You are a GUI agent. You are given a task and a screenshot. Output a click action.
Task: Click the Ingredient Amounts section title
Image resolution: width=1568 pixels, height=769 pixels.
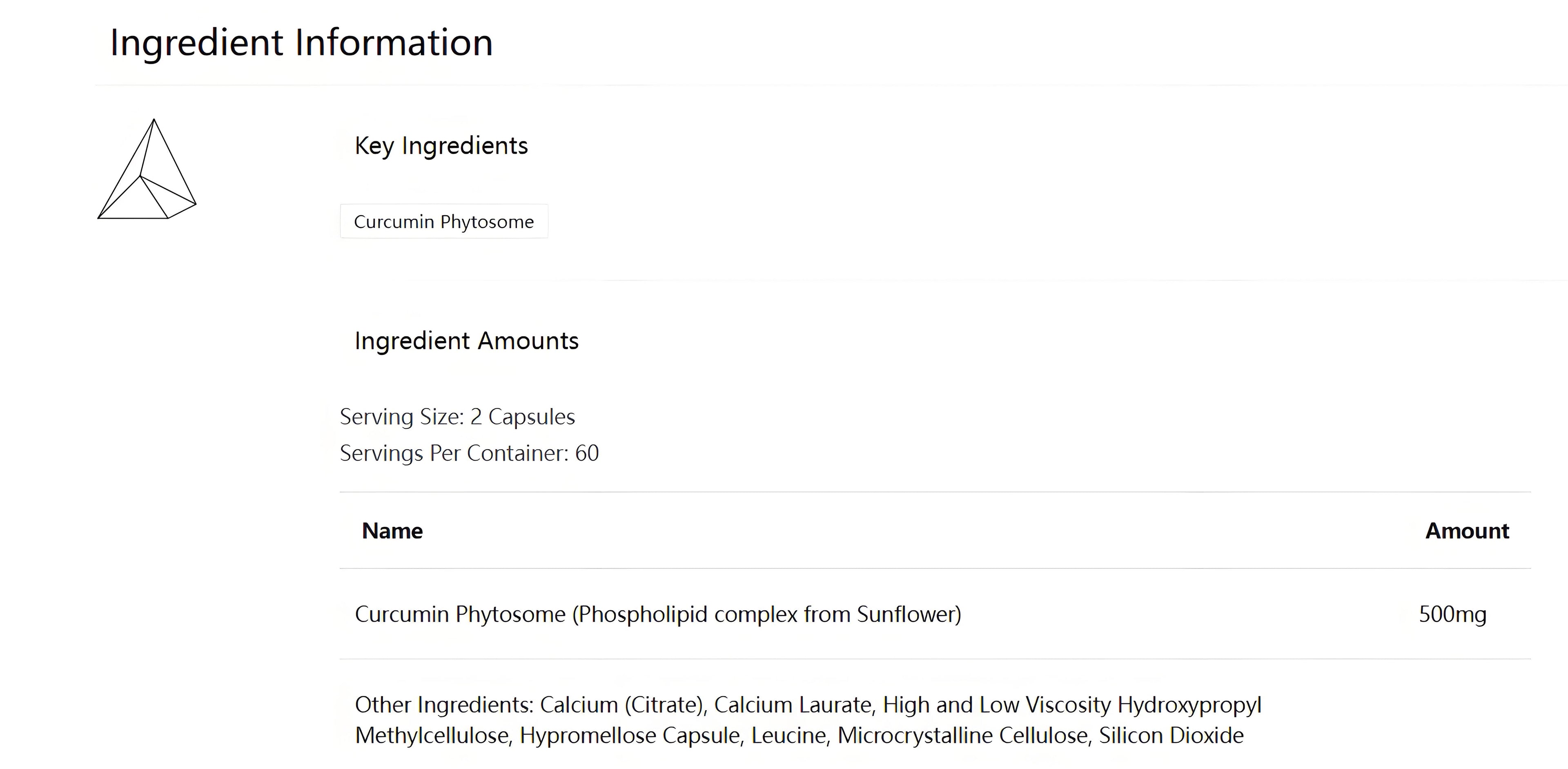coord(466,341)
